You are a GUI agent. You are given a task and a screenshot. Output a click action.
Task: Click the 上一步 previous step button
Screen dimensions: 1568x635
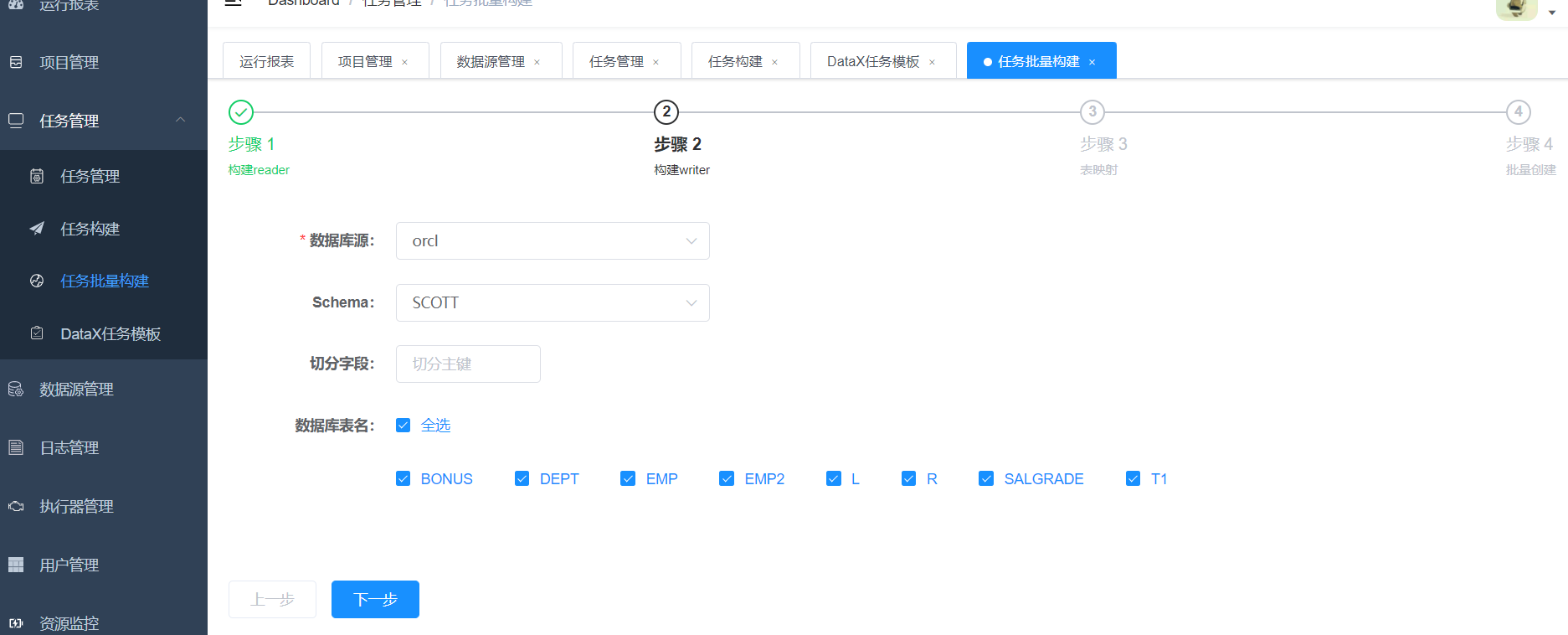tap(272, 600)
